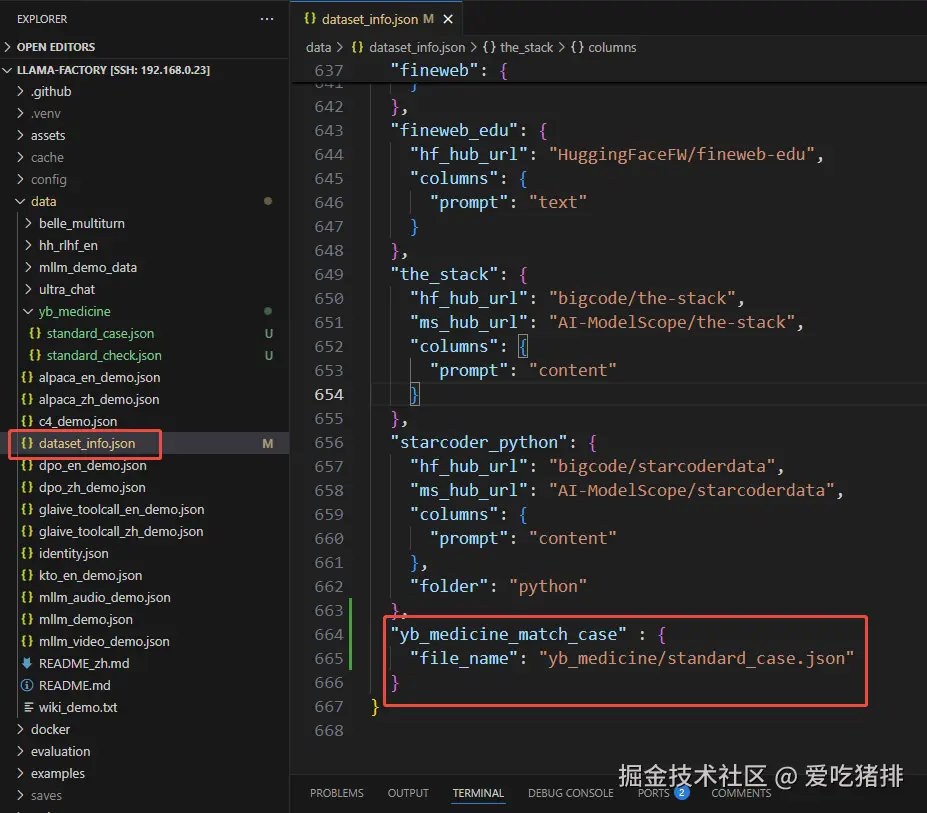Switch to the PORTS panel tab
This screenshot has height=813, width=927.
[653, 793]
